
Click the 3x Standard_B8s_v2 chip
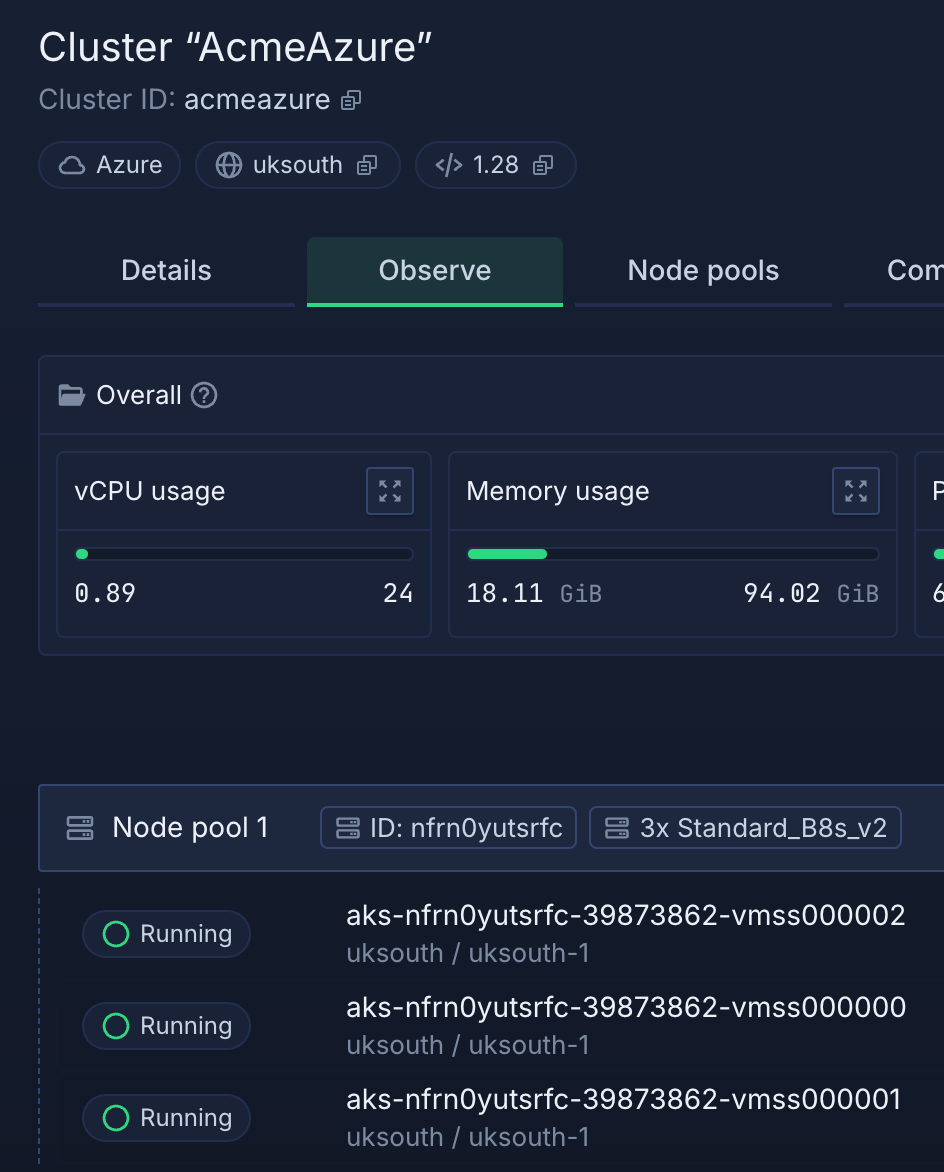point(745,828)
